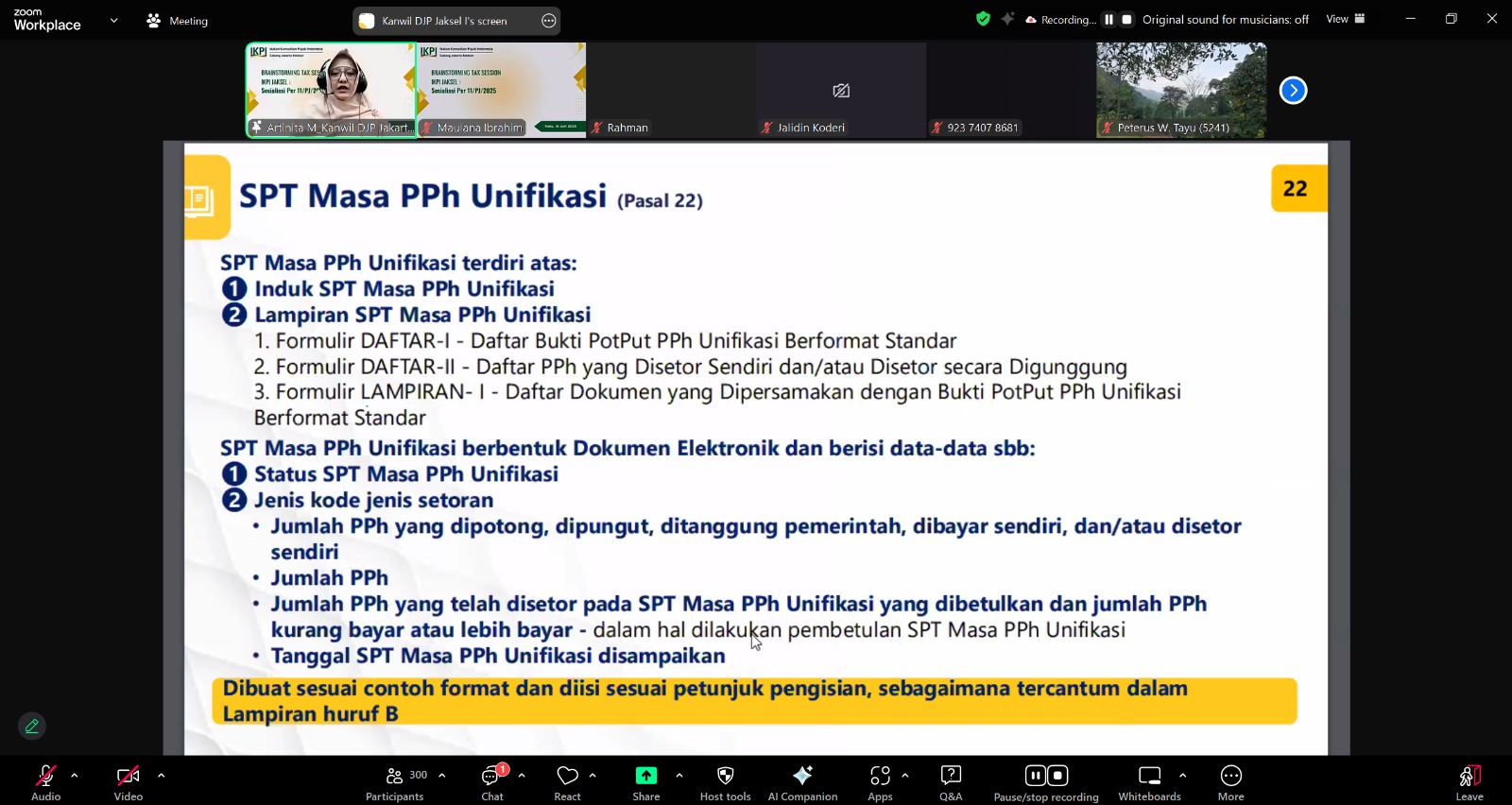Select Peterus W. Tayu's video thumbnail

pyautogui.click(x=1180, y=90)
